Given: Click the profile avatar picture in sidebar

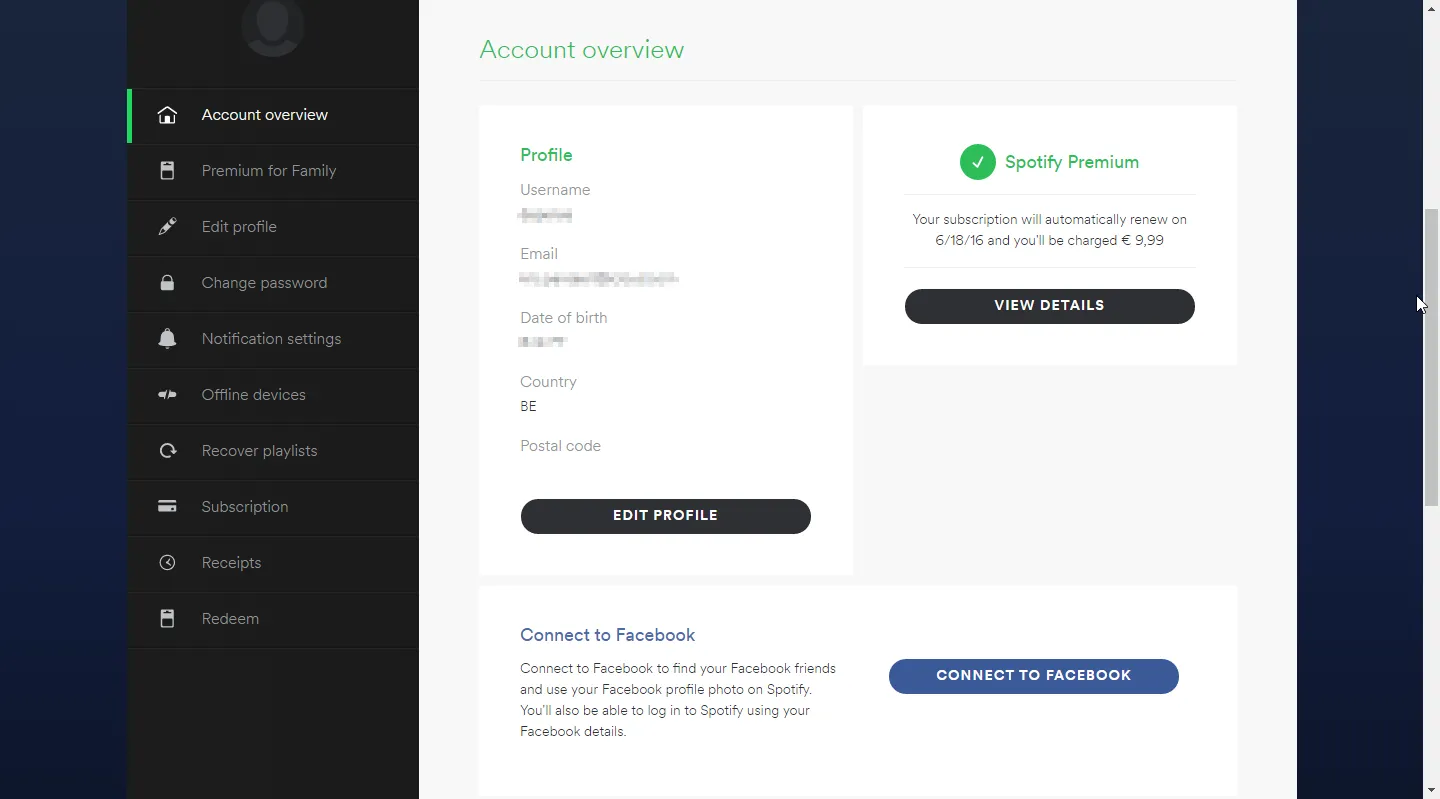Looking at the screenshot, I should click(272, 25).
